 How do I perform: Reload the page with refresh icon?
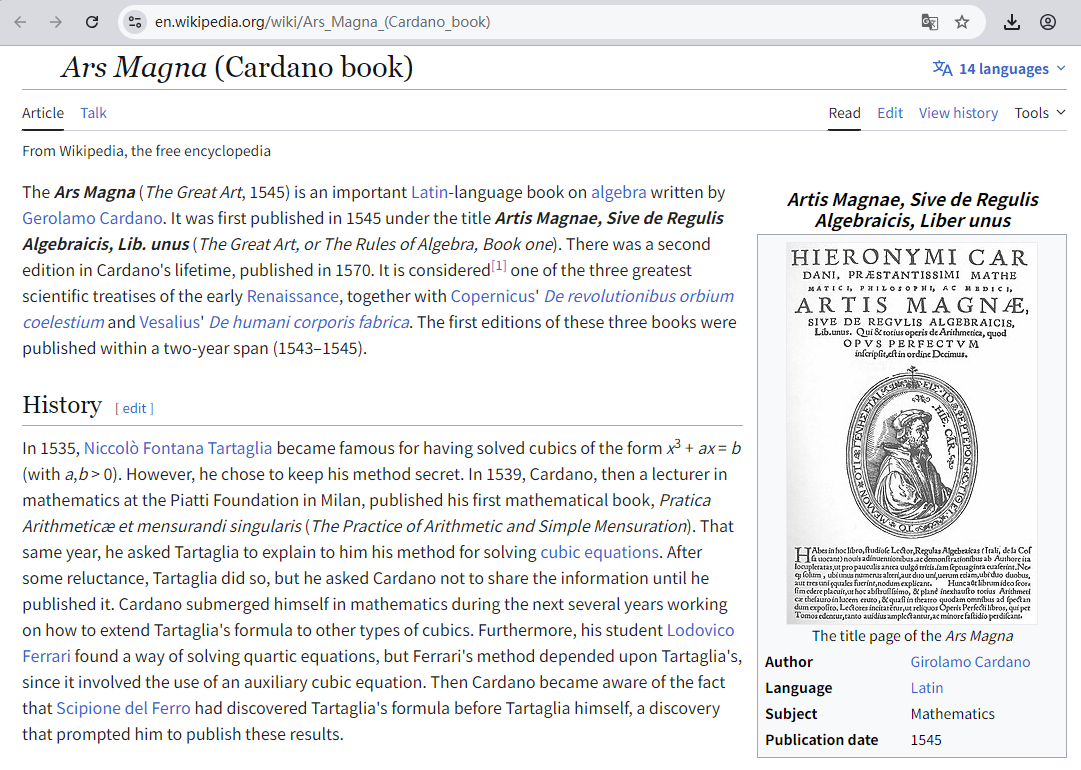coord(92,22)
